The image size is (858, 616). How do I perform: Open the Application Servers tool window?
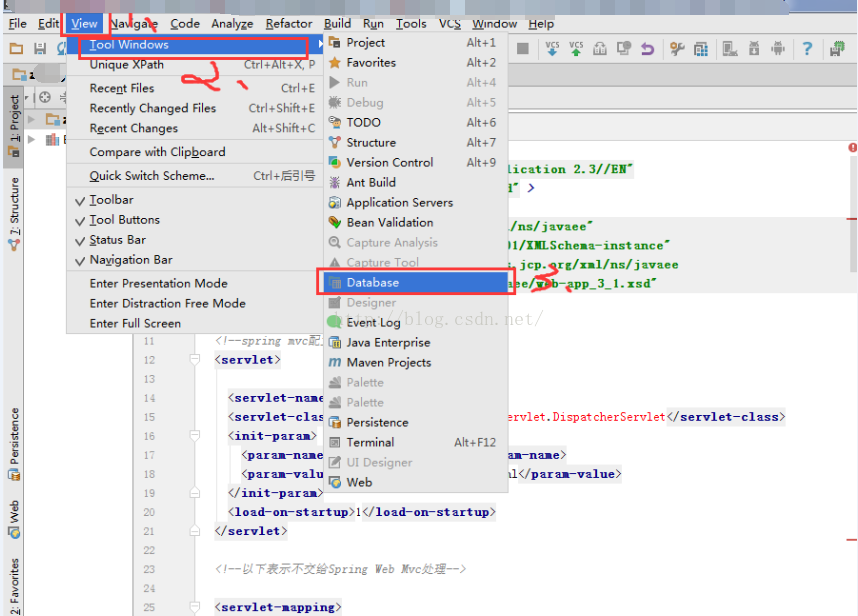(416, 202)
